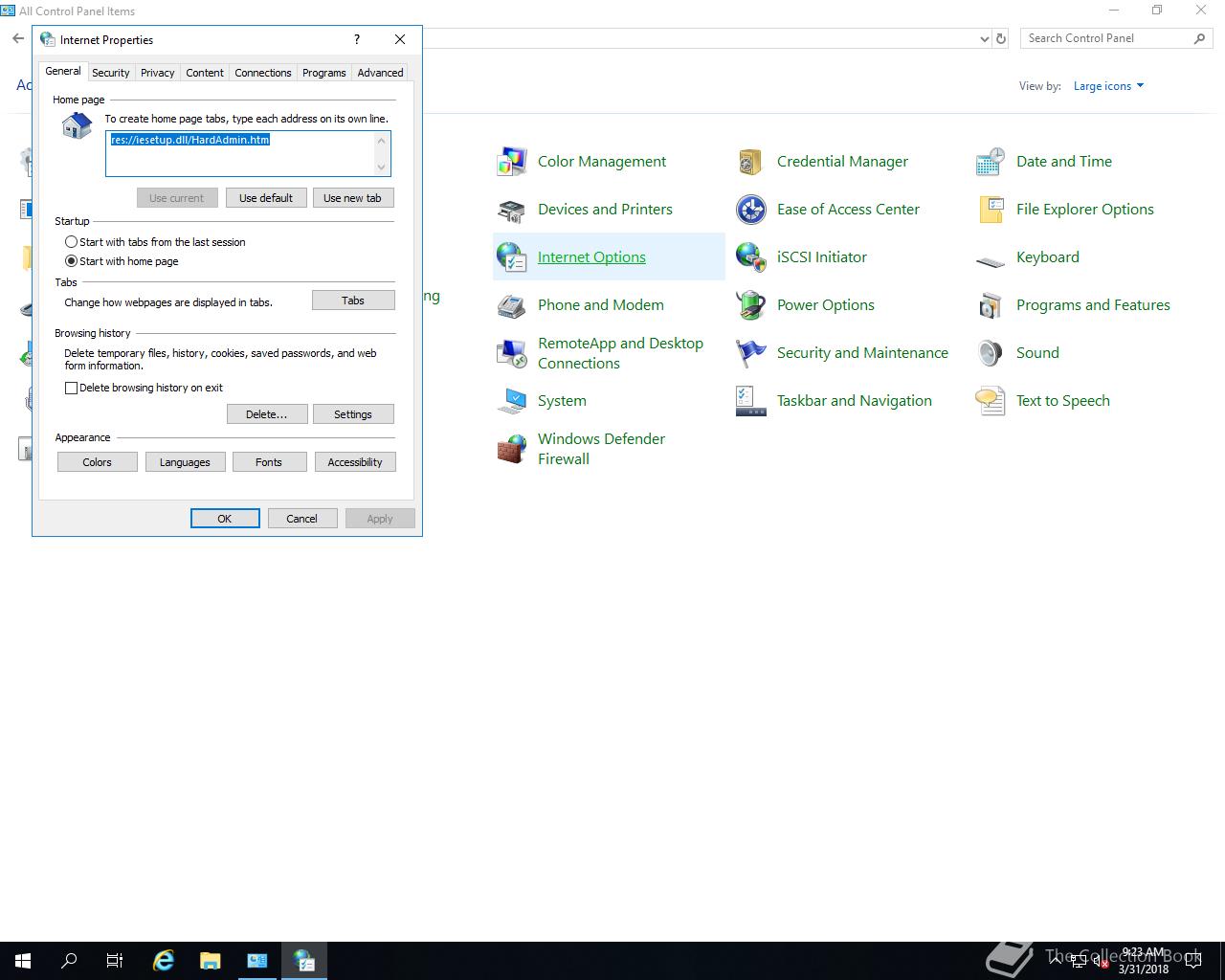This screenshot has height=980, width=1225.
Task: Click the Control Panel back arrow
Action: click(17, 38)
